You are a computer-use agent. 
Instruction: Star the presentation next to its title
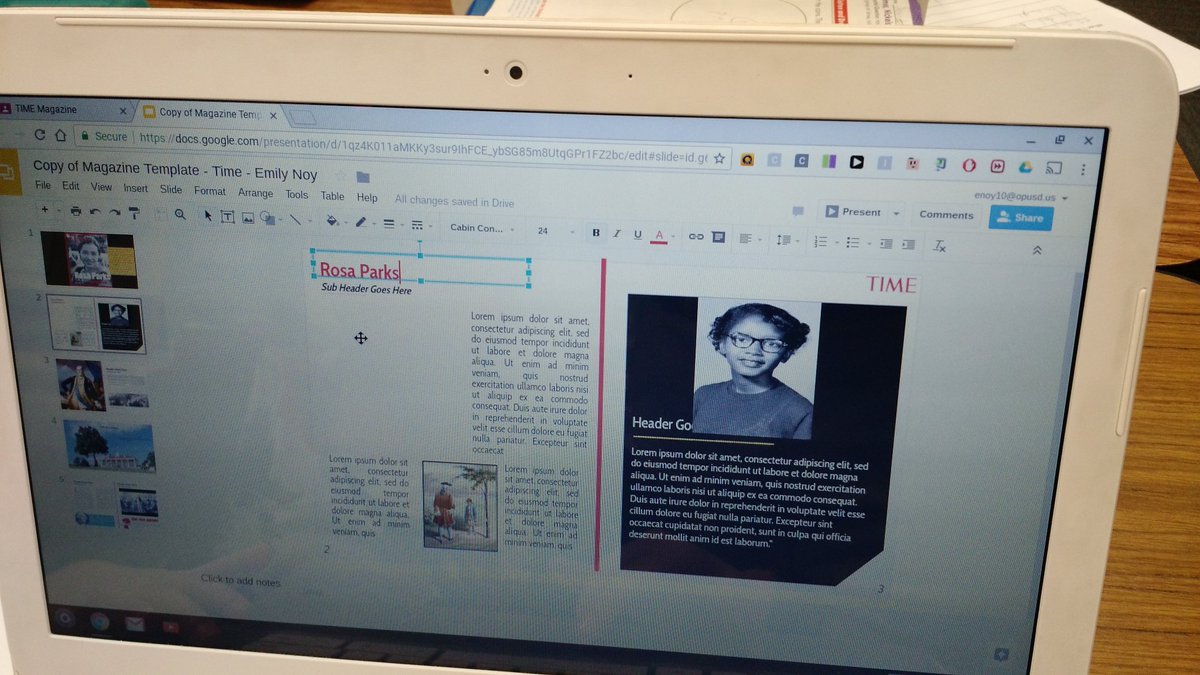pyautogui.click(x=338, y=176)
